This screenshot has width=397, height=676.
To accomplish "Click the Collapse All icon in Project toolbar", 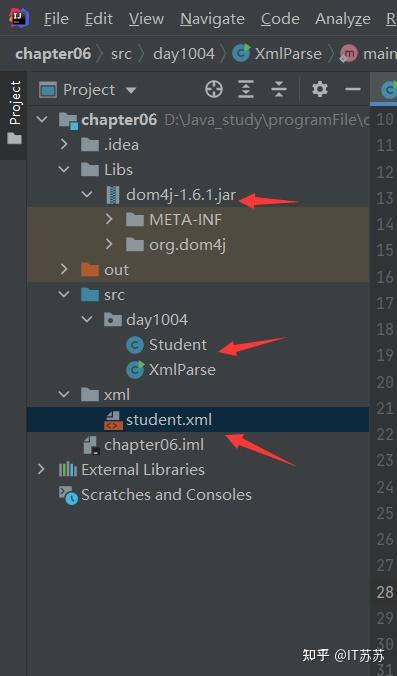I will tap(279, 90).
